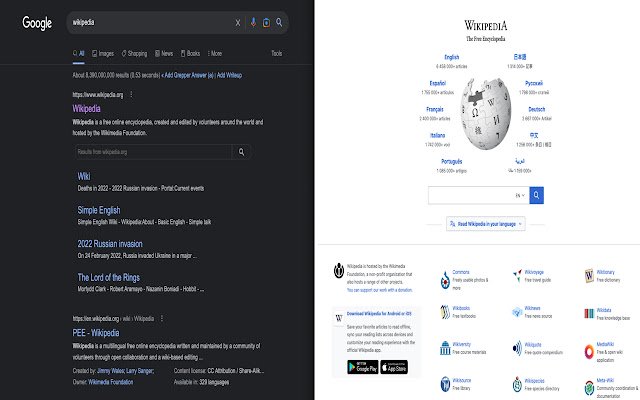Open Français Wikipedia language link

(x=435, y=109)
